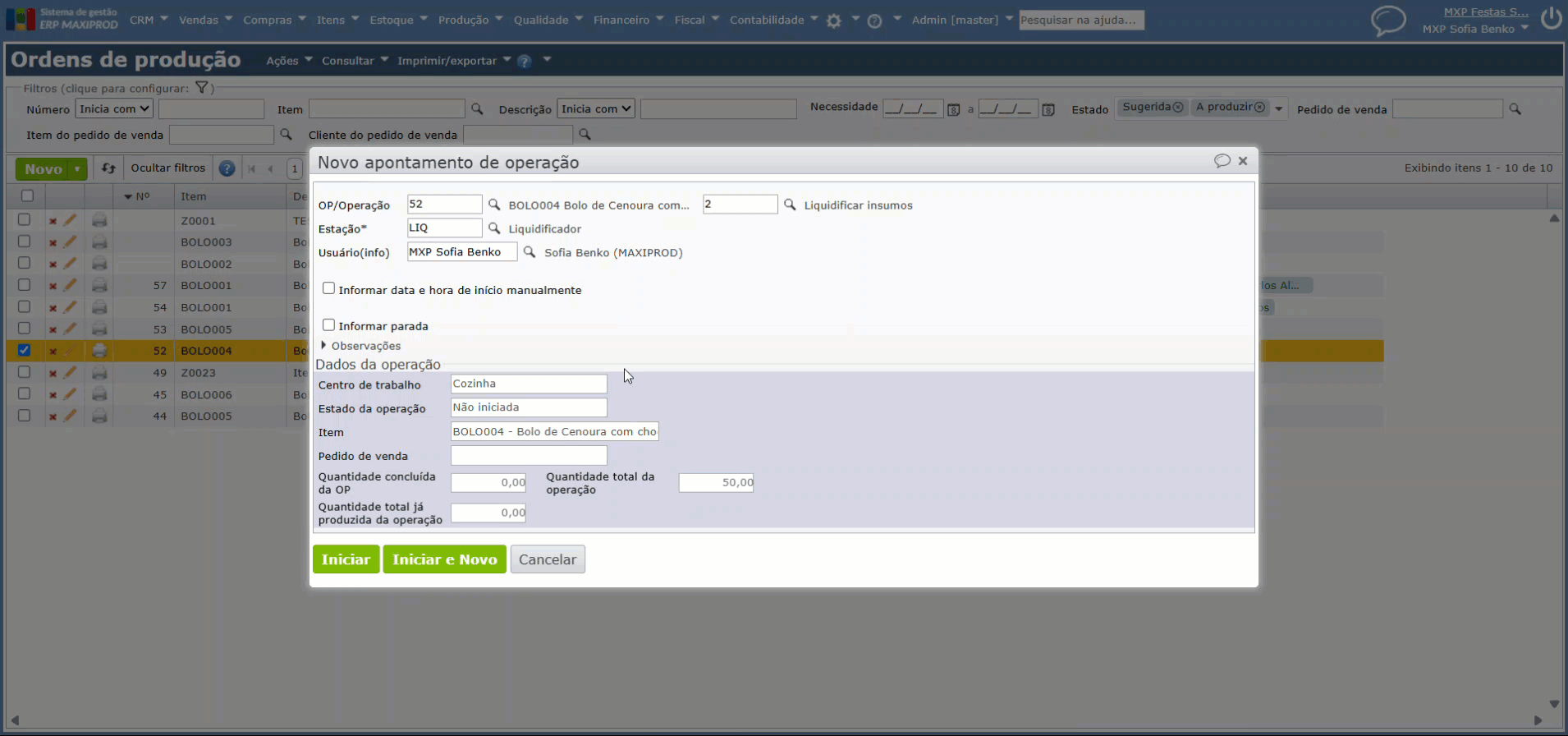Click the Item do pedido de venda magnifier
Image resolution: width=1568 pixels, height=736 pixels.
[286, 134]
